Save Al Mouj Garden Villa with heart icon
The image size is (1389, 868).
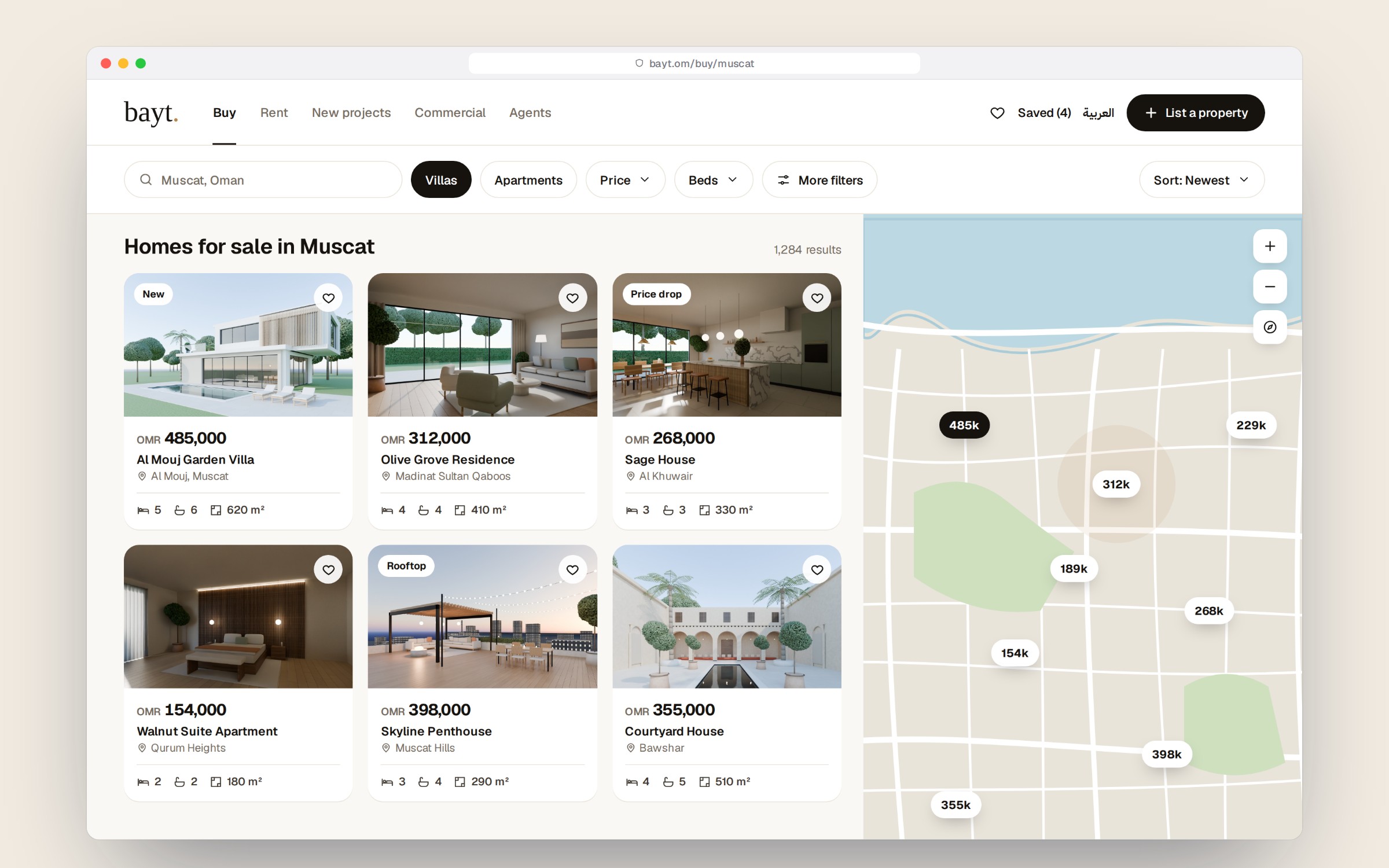click(x=328, y=298)
